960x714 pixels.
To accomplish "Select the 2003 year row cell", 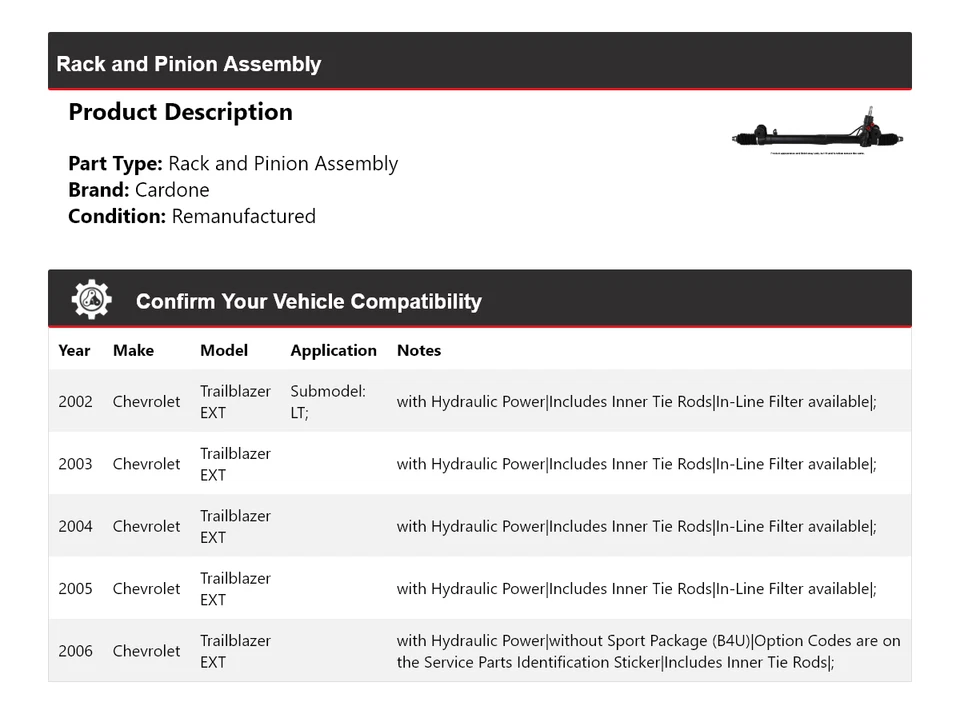I will 75,464.
